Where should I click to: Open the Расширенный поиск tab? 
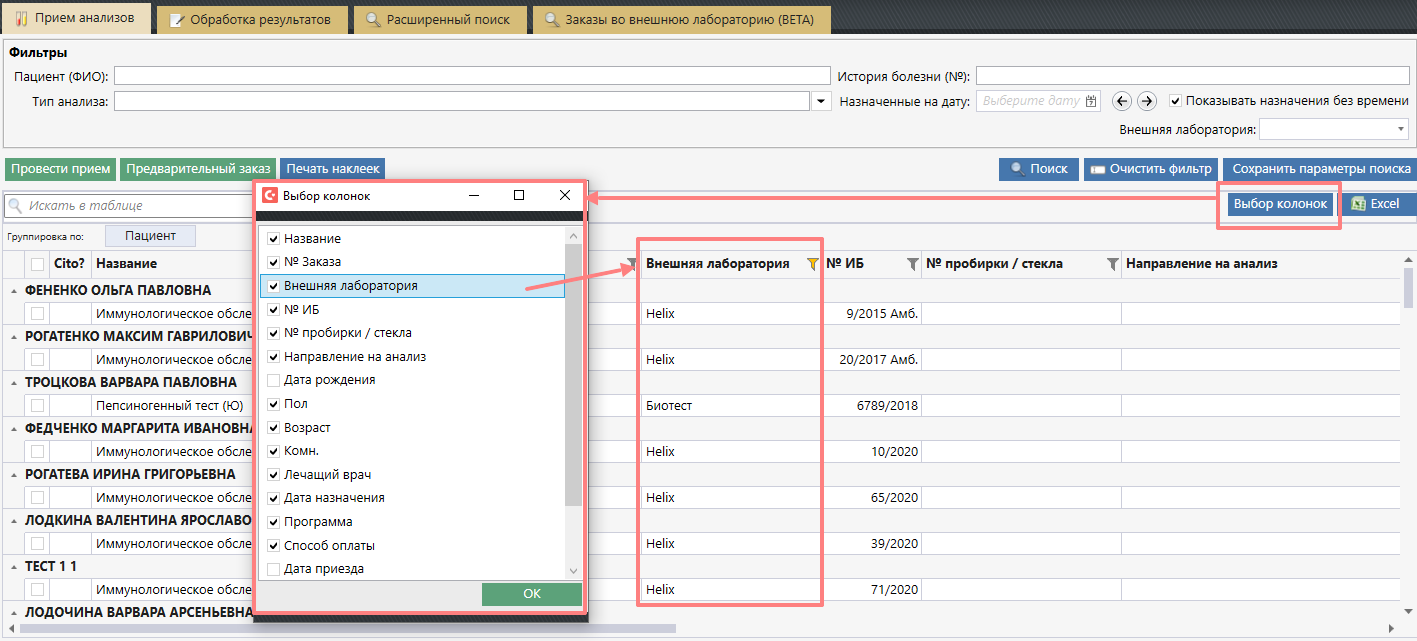438,19
